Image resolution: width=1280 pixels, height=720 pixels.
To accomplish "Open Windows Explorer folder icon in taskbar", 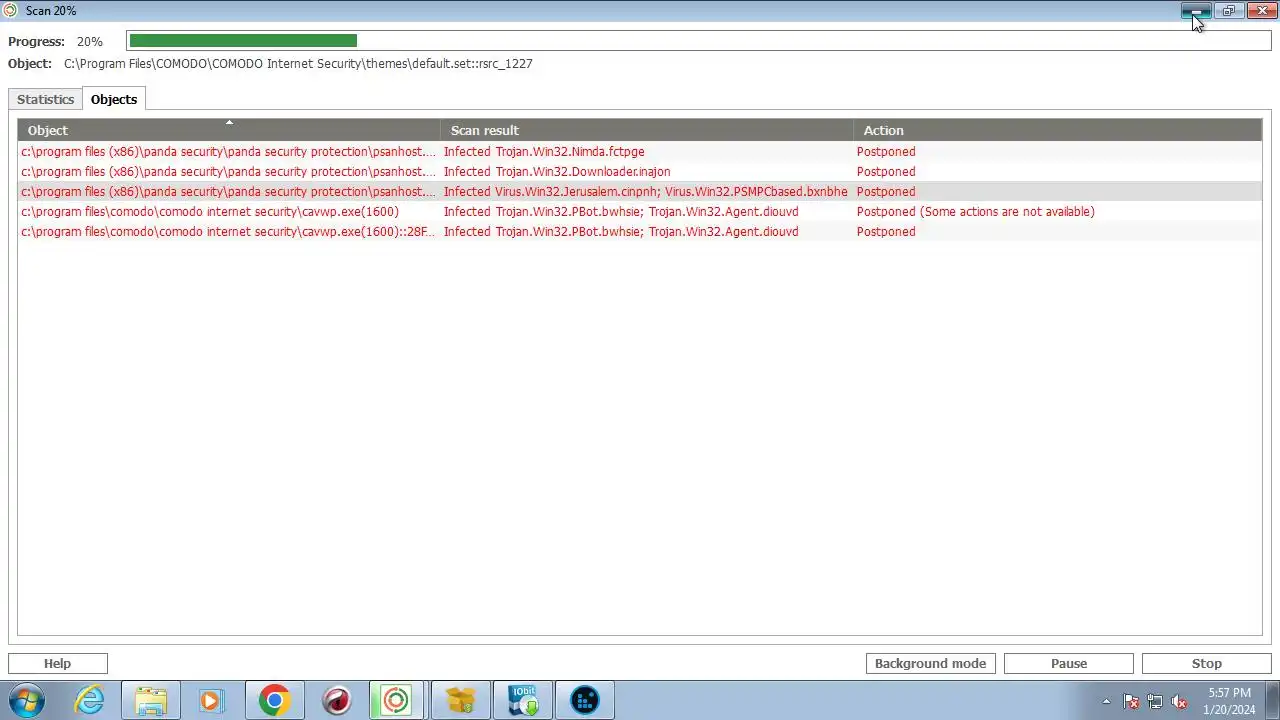I will point(151,700).
